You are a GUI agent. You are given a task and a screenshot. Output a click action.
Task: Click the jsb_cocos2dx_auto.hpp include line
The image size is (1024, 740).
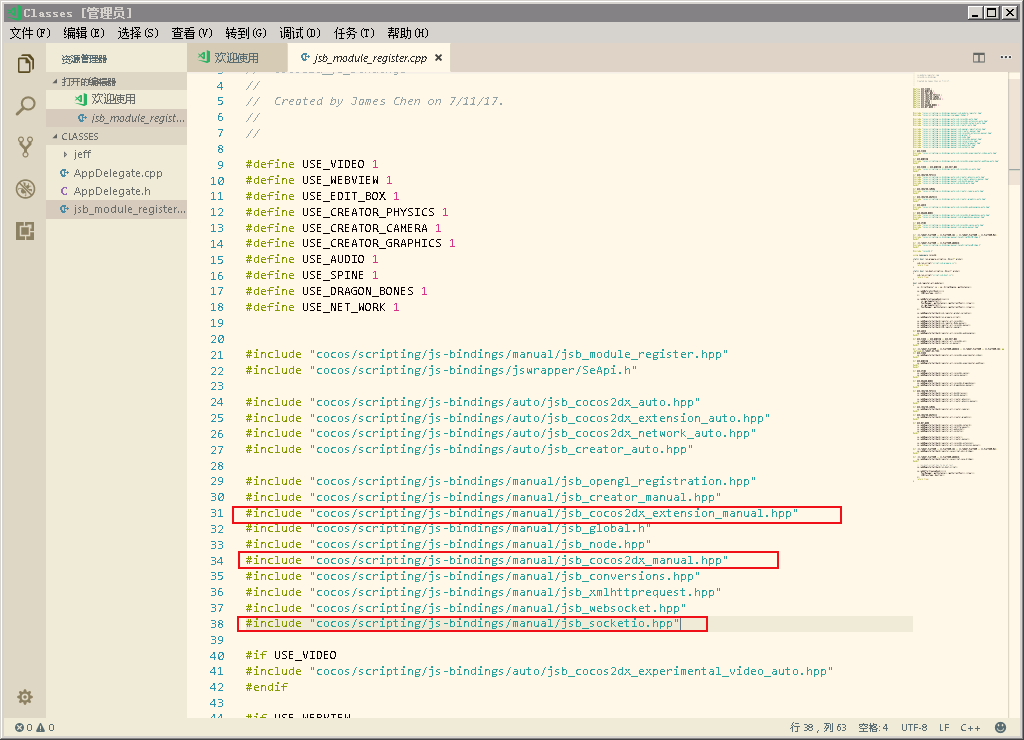pyautogui.click(x=473, y=402)
